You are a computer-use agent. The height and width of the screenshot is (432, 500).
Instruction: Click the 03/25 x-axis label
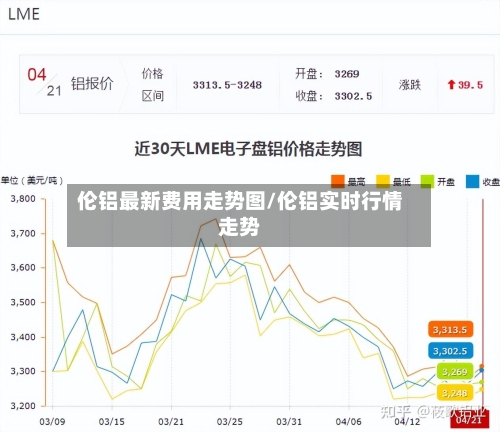pyautogui.click(x=230, y=421)
